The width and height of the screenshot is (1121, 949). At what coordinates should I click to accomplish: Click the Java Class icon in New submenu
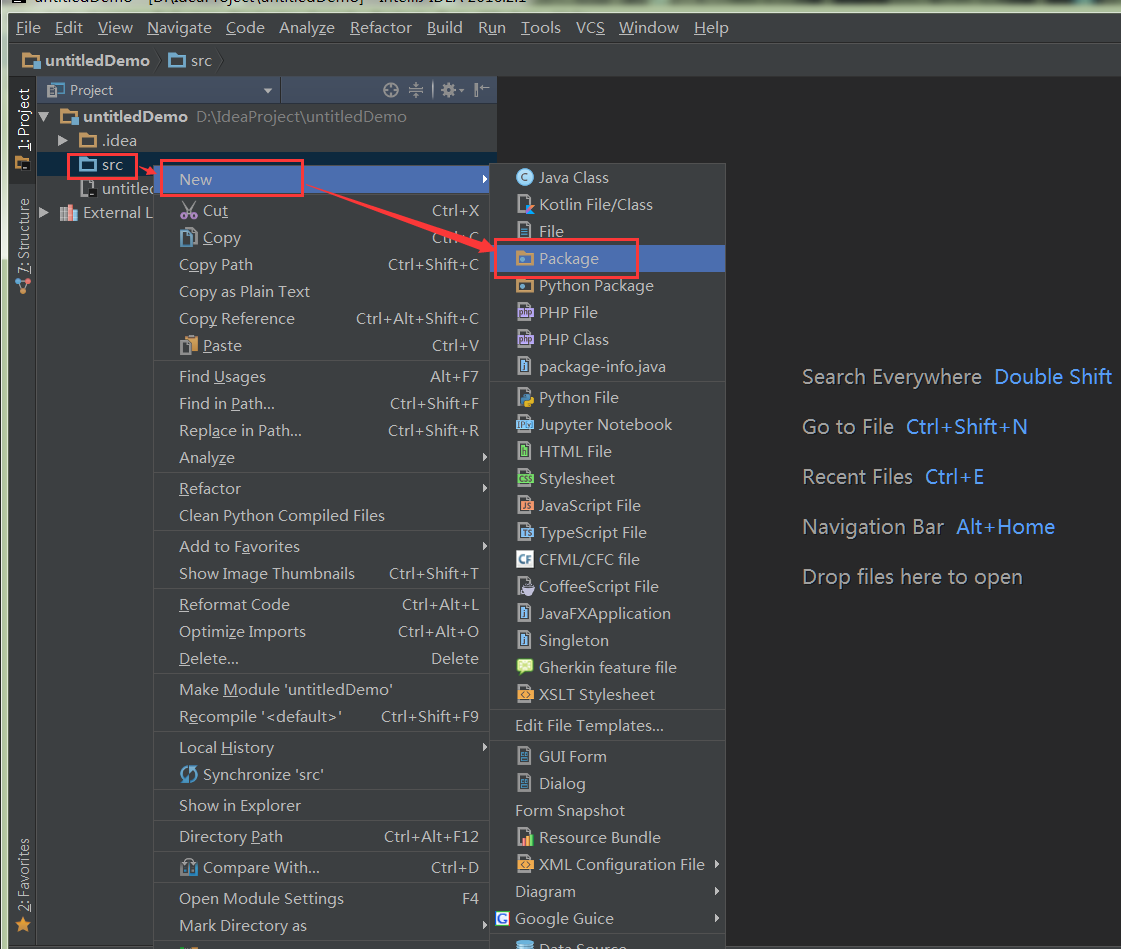tap(525, 178)
